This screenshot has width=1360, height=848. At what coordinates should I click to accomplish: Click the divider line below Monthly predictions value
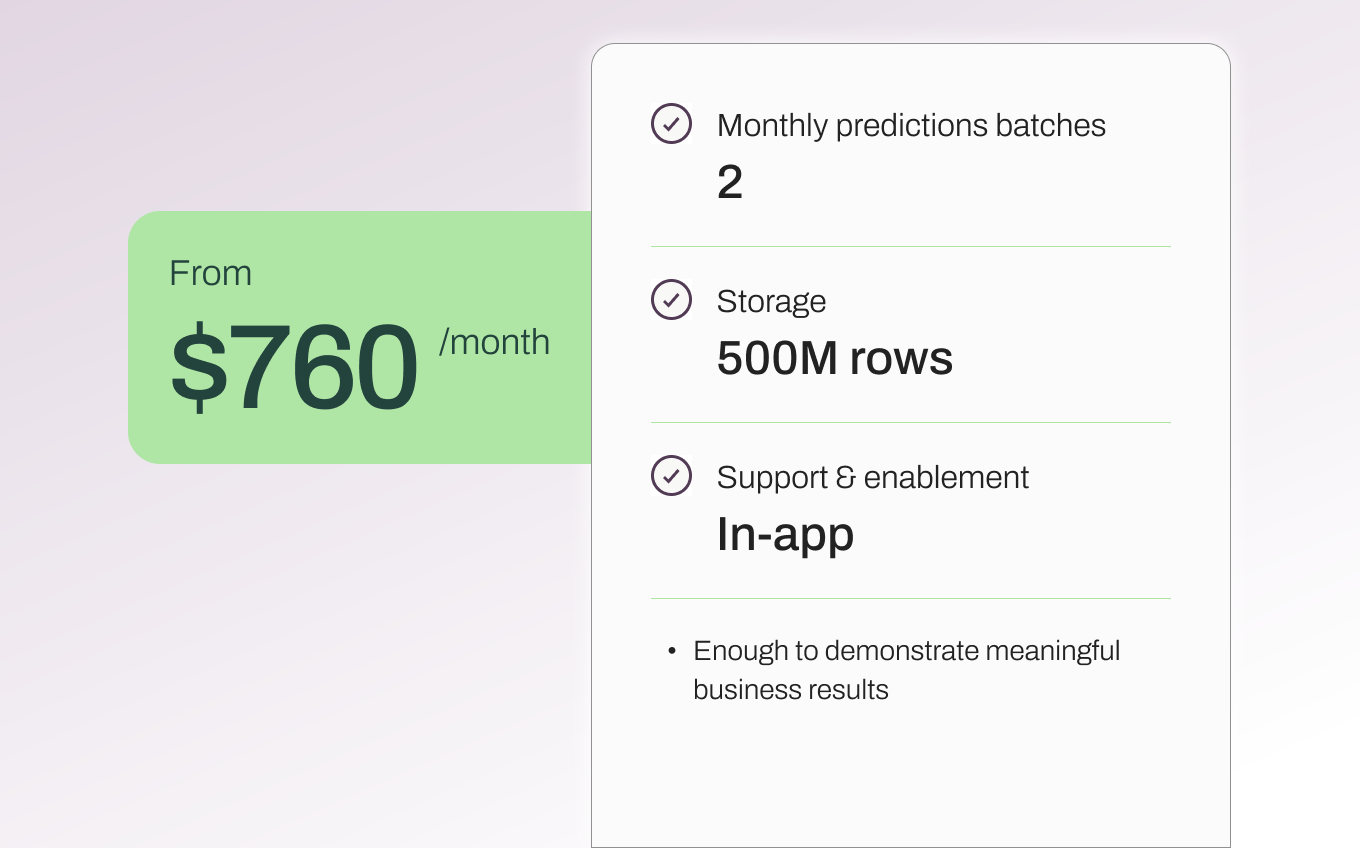click(x=910, y=246)
